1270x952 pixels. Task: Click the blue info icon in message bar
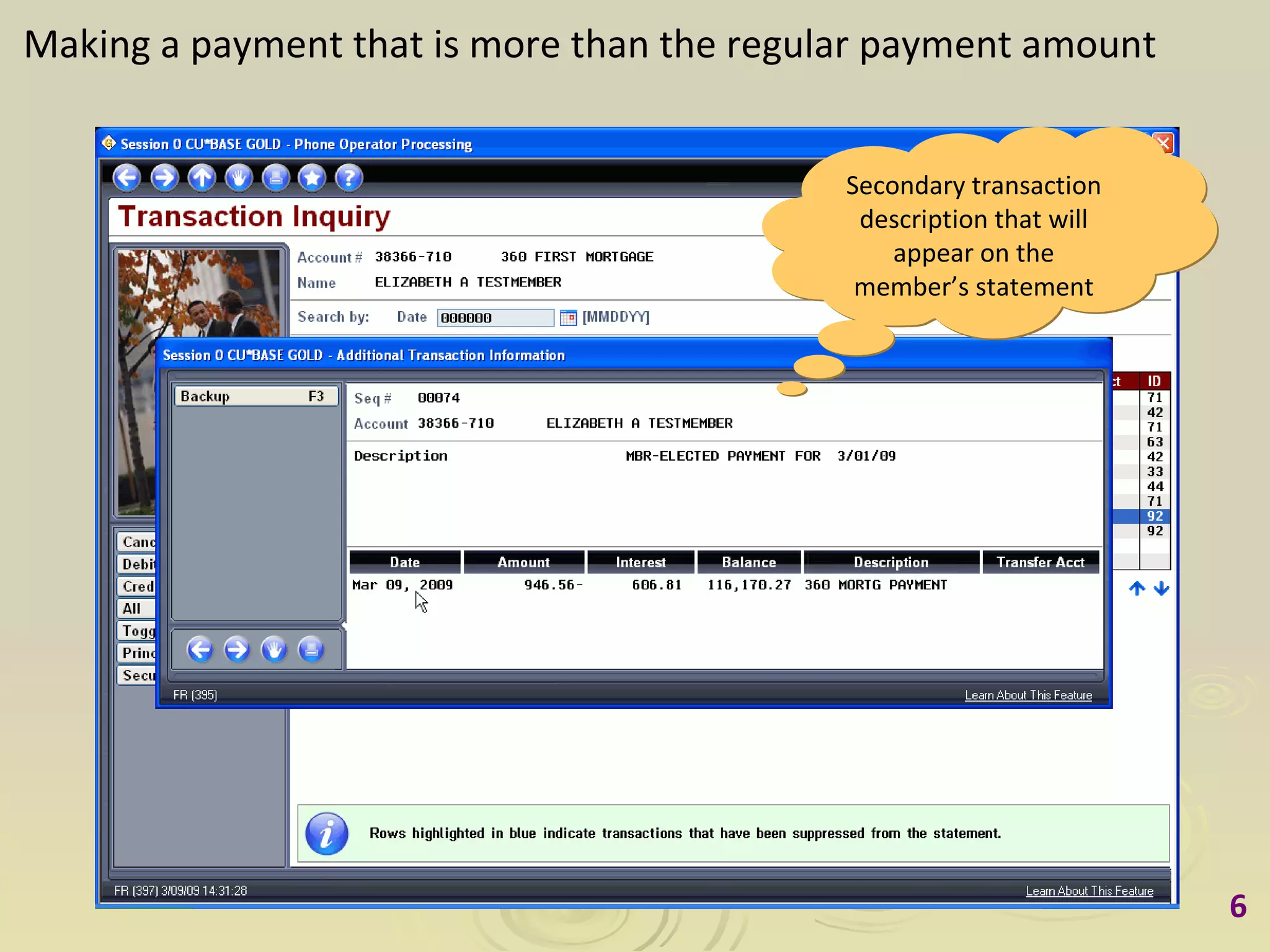[x=327, y=834]
